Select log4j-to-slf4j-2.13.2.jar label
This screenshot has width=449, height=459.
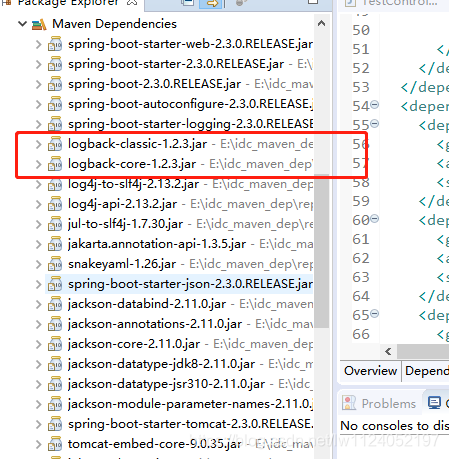click(x=134, y=184)
